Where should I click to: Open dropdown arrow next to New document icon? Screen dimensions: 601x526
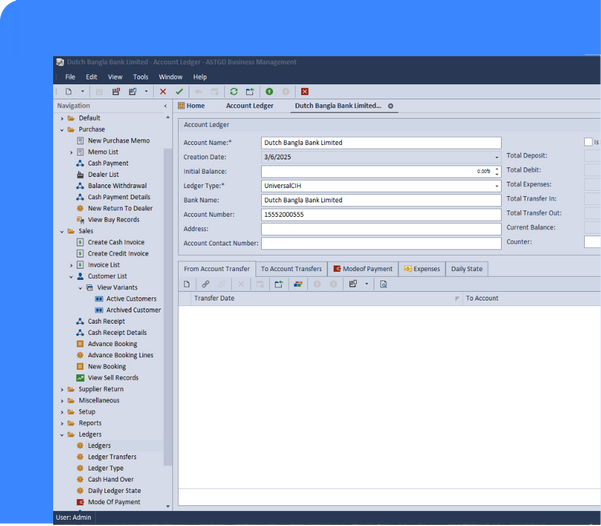point(82,92)
